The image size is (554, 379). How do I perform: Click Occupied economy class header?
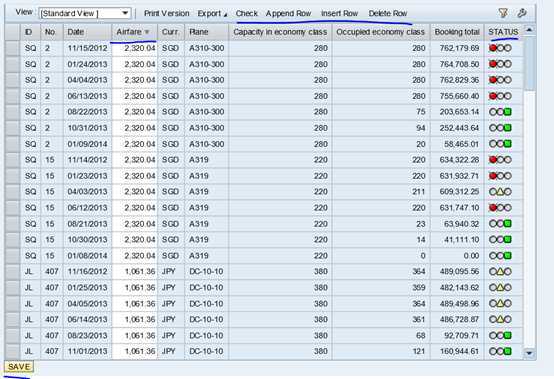click(381, 32)
